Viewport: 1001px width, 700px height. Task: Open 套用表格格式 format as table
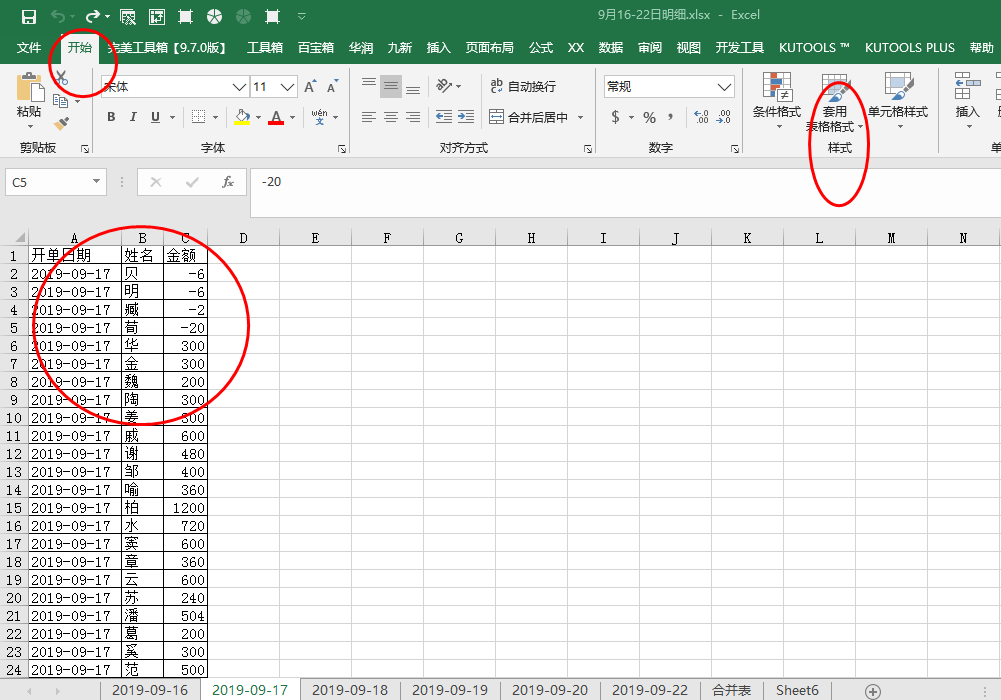834,102
